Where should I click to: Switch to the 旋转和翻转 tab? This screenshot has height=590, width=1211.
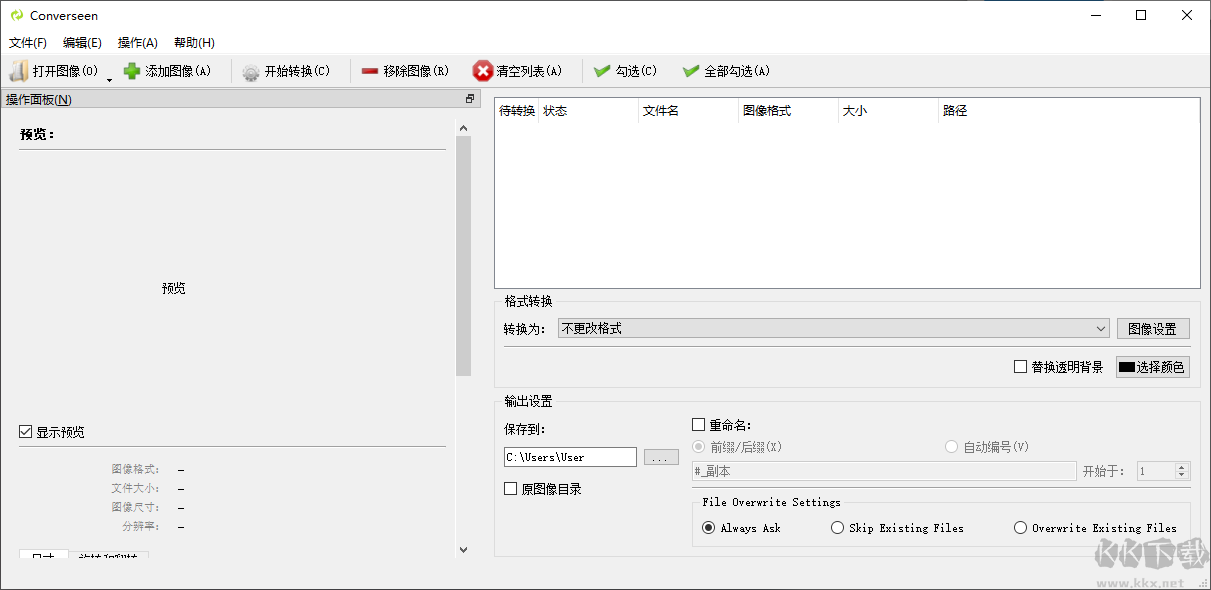tap(108, 558)
